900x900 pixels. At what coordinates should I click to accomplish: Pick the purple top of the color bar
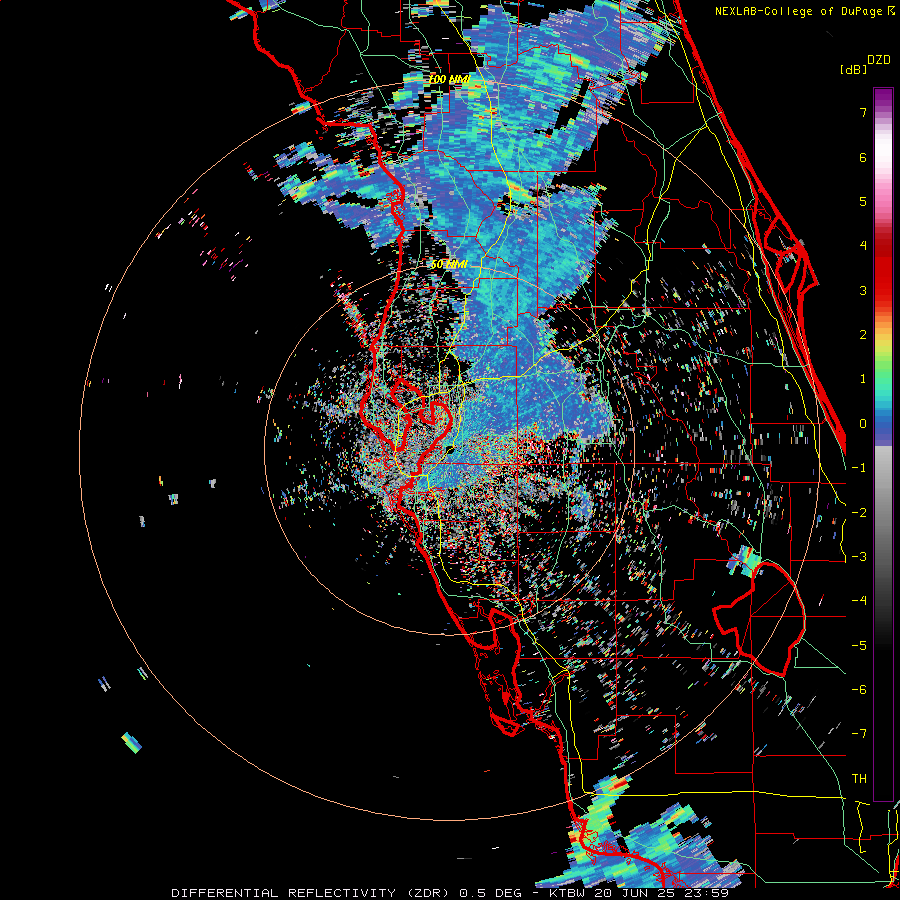pyautogui.click(x=883, y=98)
